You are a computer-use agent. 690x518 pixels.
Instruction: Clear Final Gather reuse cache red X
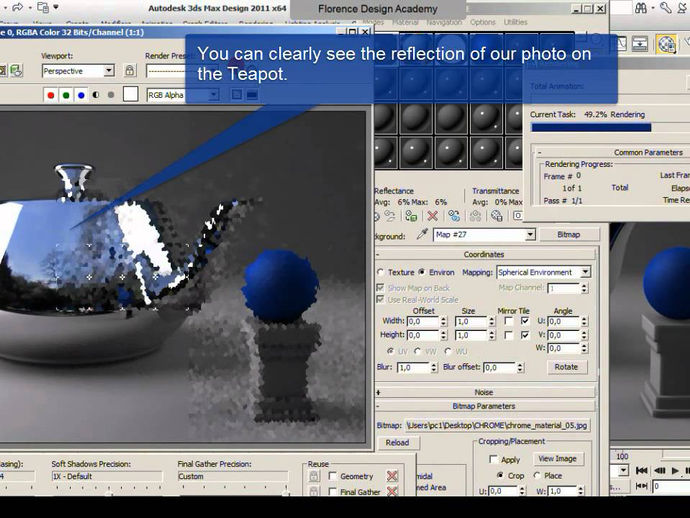pos(392,491)
